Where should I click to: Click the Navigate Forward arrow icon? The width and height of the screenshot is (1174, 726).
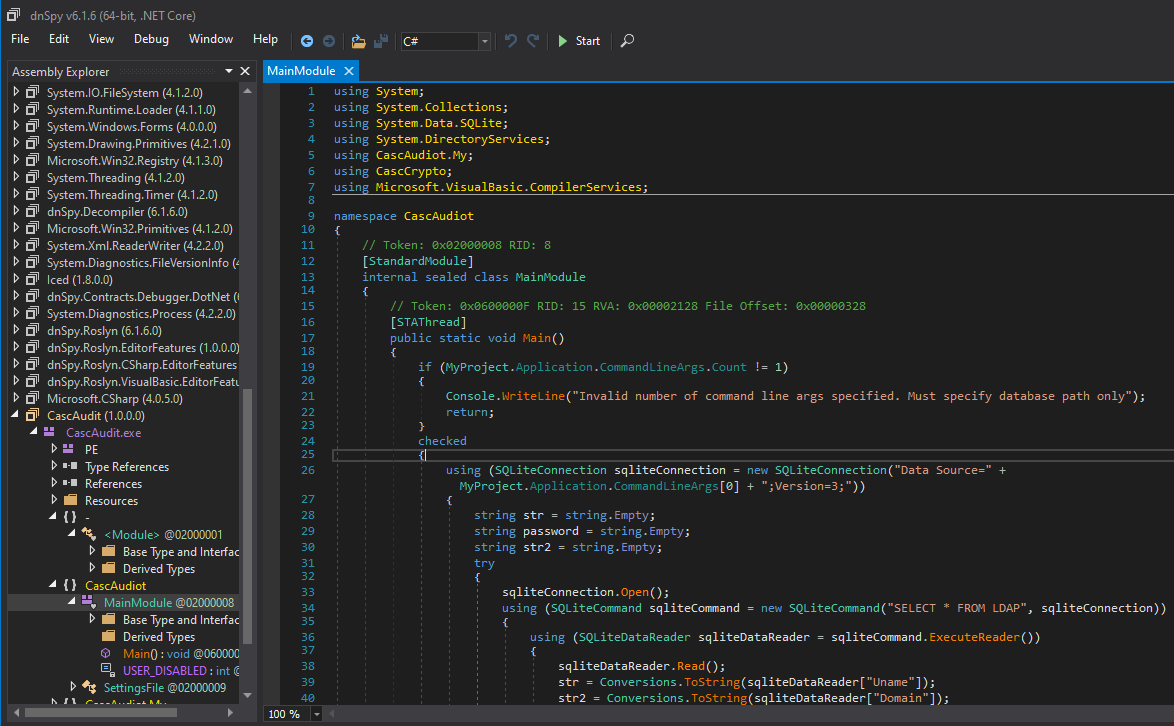coord(328,41)
